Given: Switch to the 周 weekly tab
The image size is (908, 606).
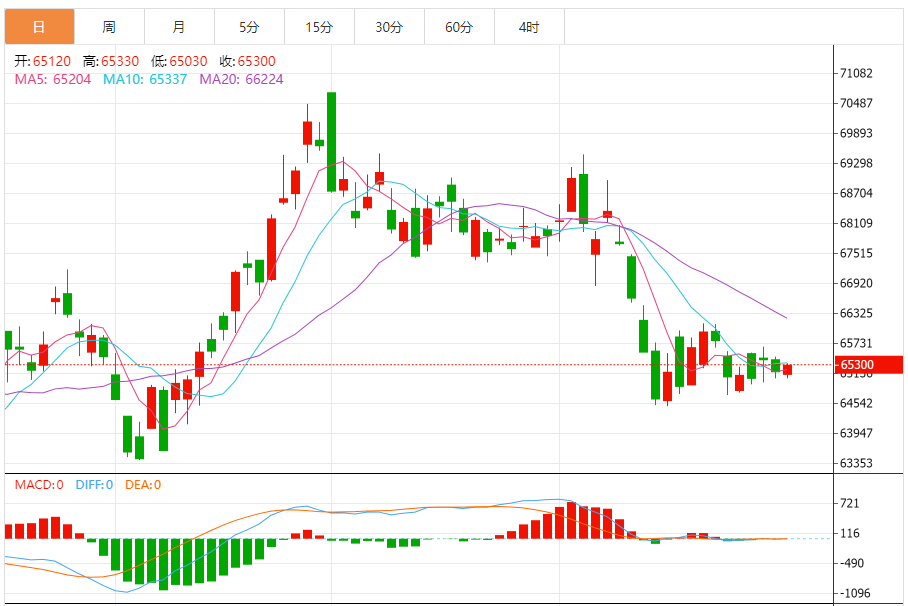Looking at the screenshot, I should 109,27.
